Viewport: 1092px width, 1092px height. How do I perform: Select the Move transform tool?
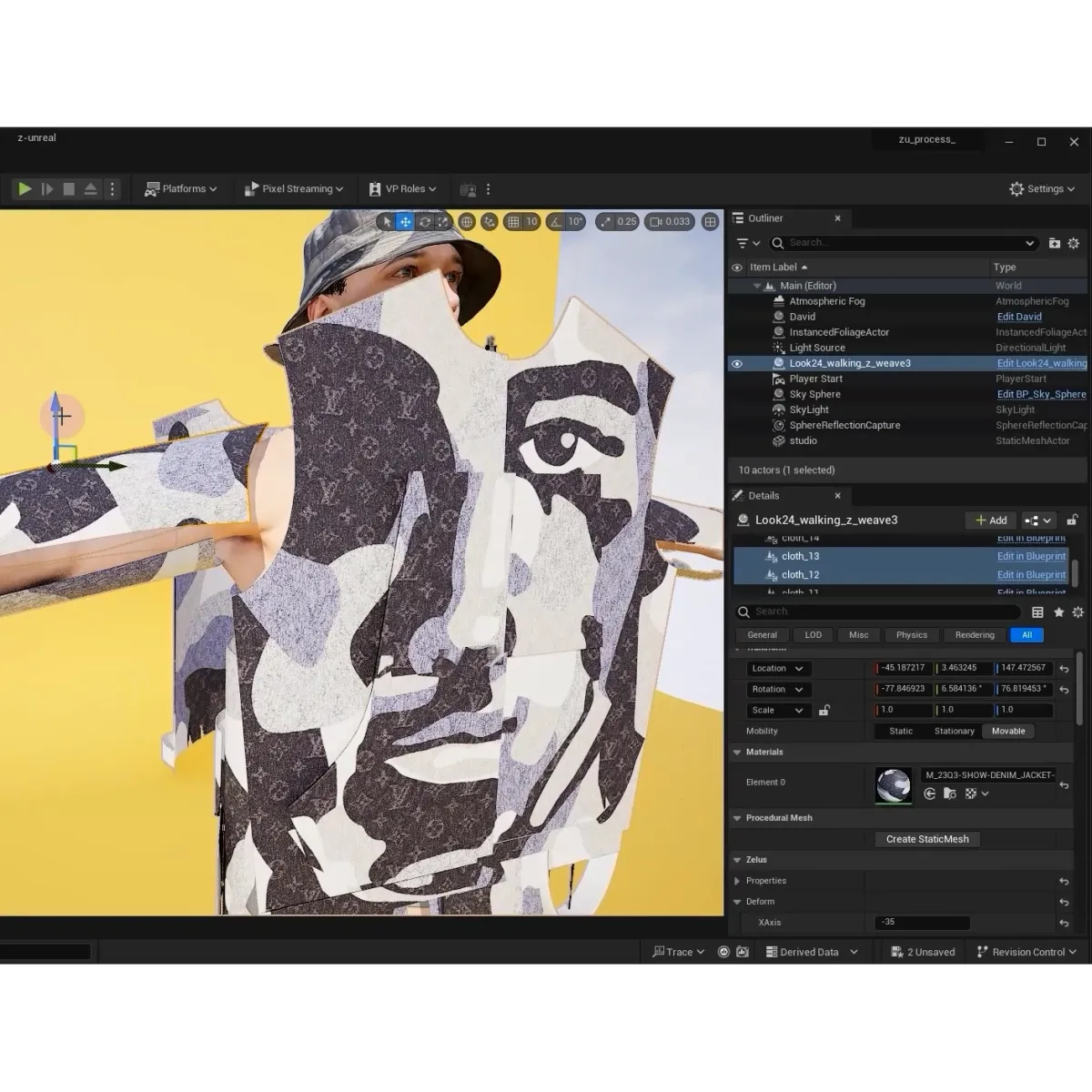404,221
